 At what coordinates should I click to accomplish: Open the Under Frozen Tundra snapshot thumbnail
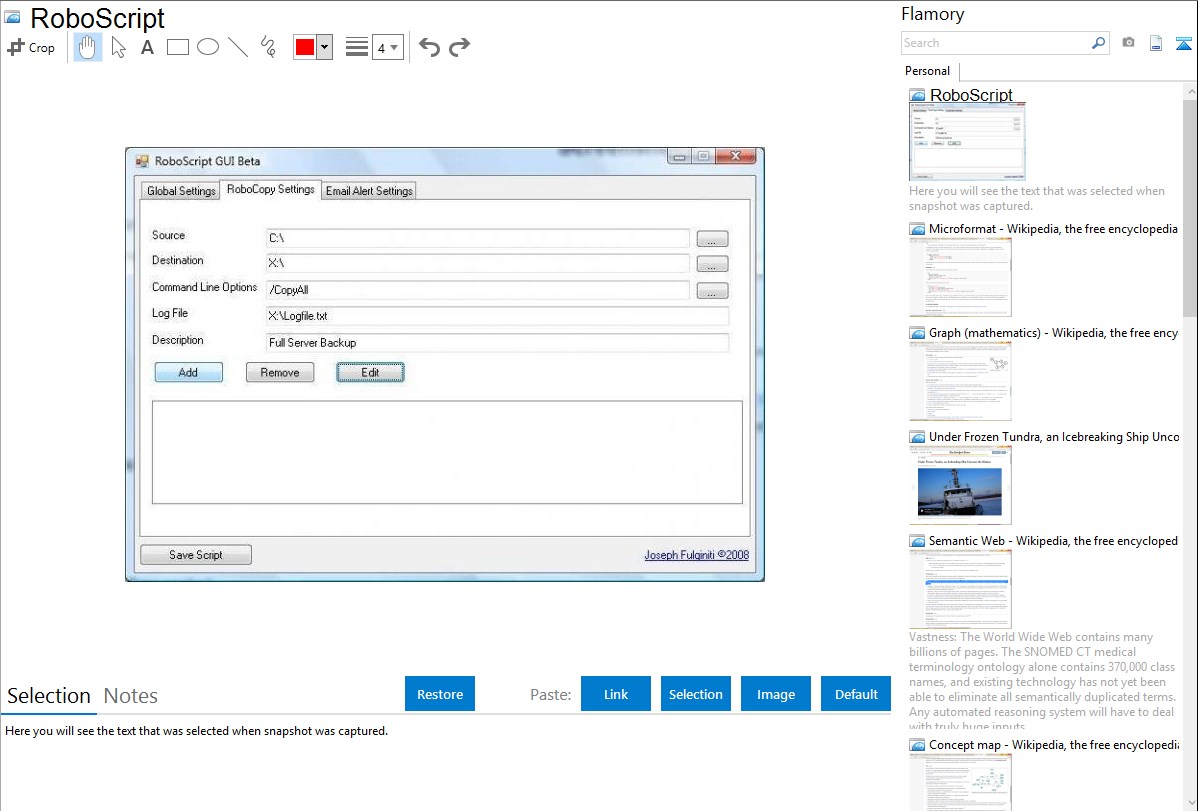point(960,485)
